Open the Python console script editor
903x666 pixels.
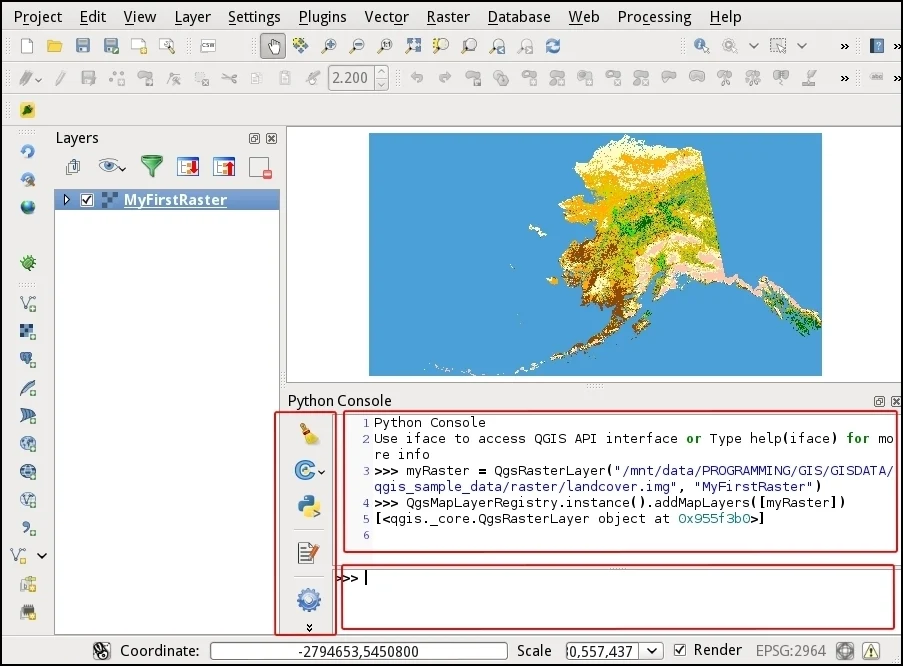(308, 553)
